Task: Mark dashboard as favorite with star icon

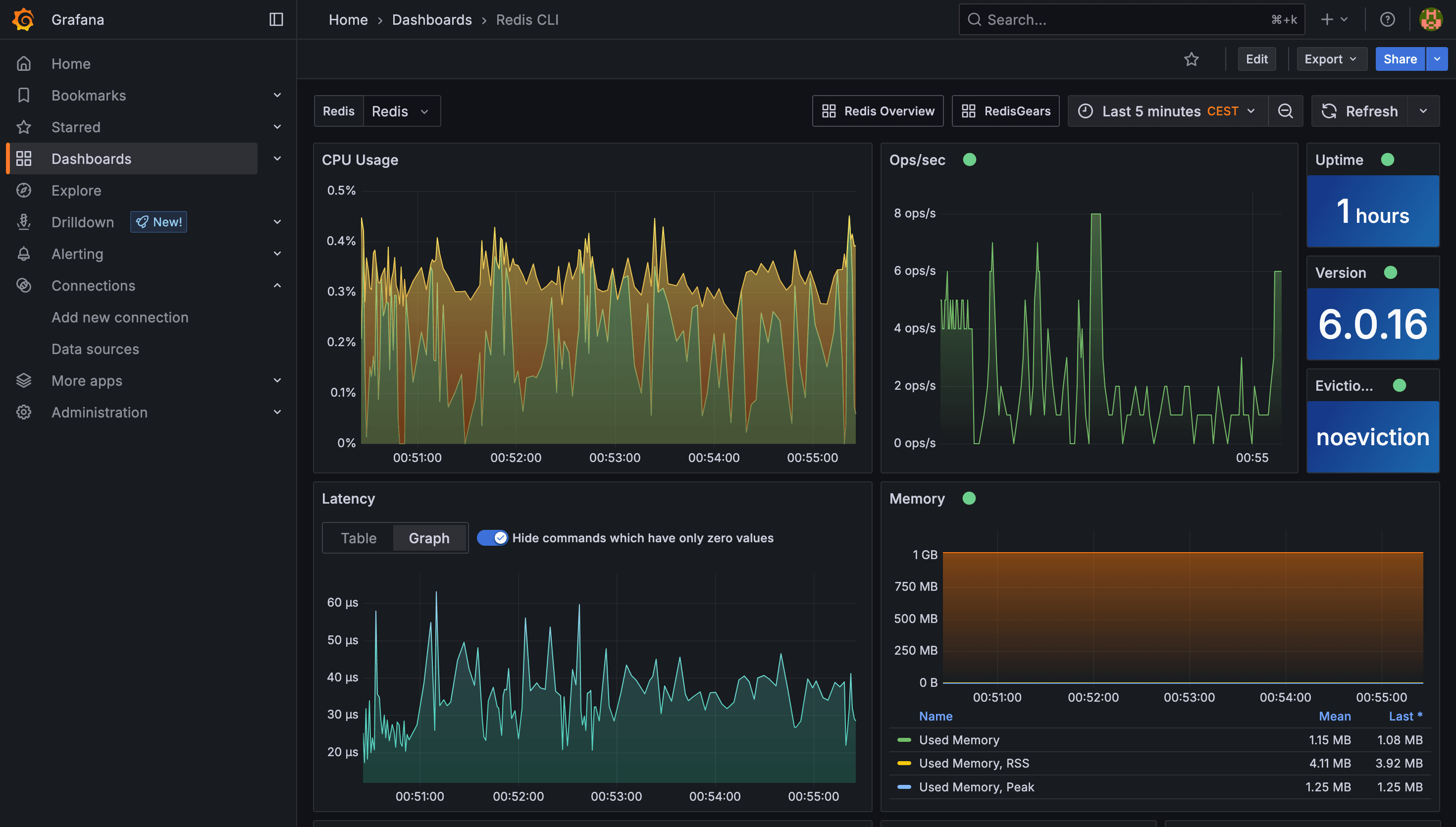Action: [1192, 59]
